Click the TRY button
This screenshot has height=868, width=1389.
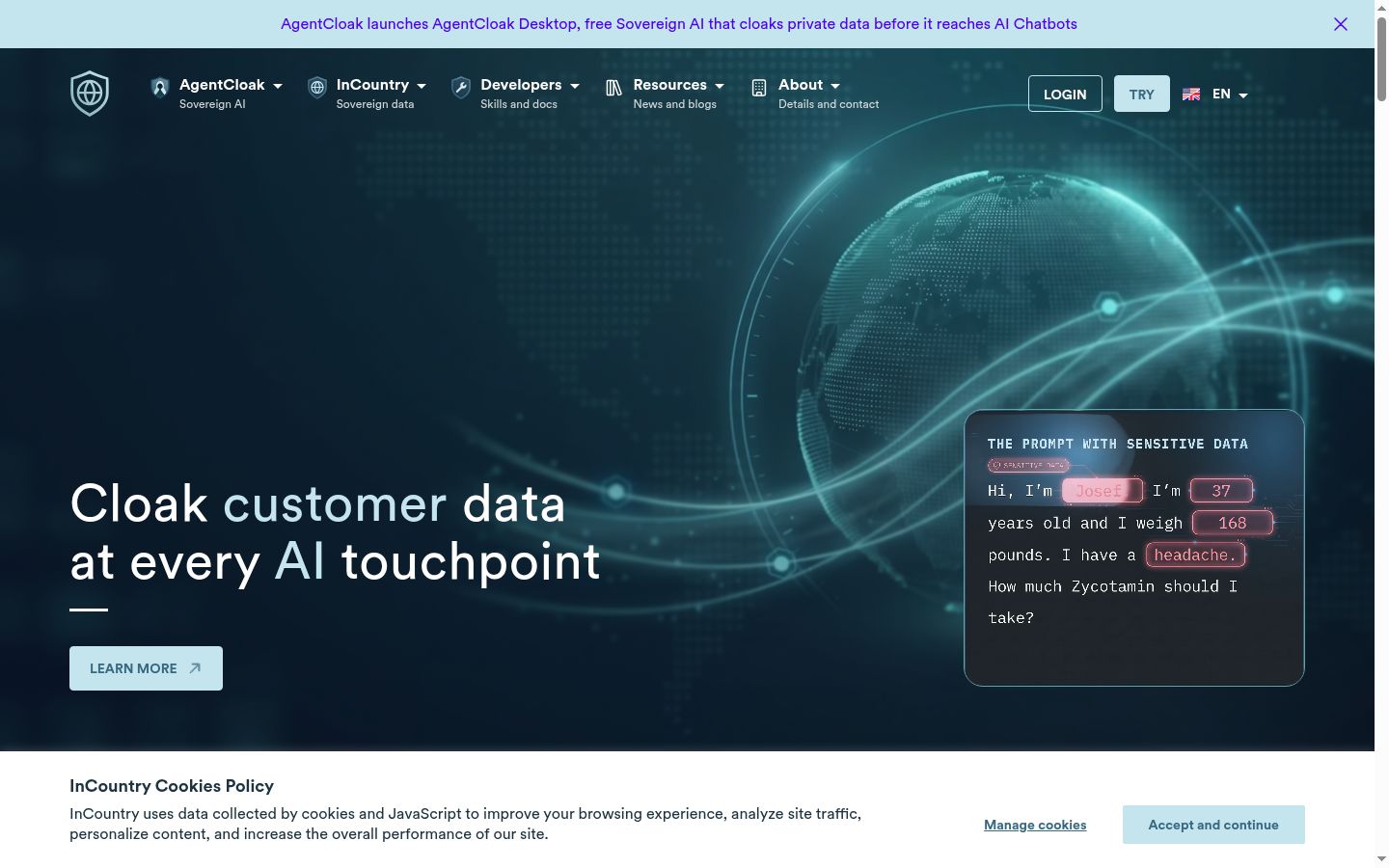click(x=1142, y=94)
